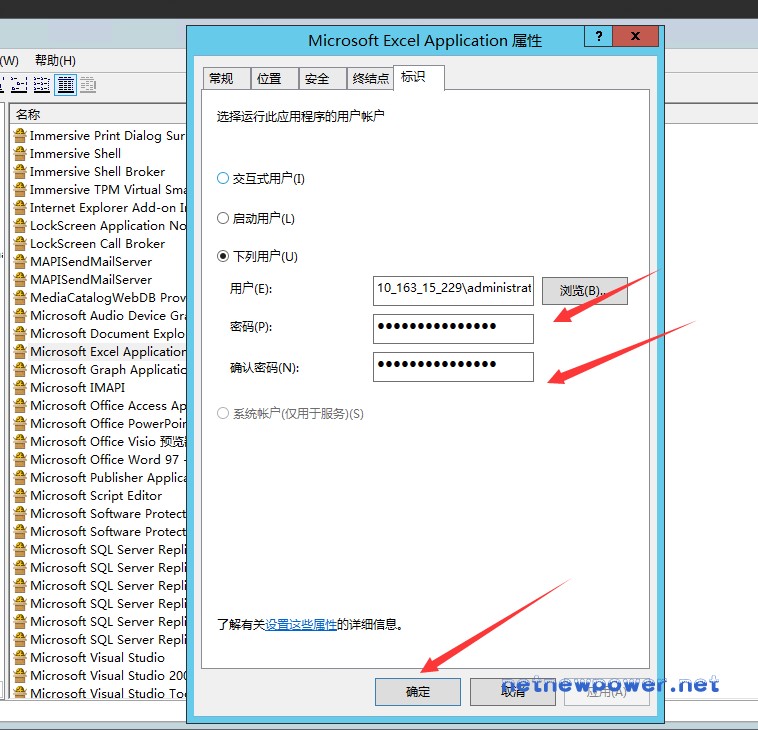
Task: Click the icon next to MediaCatalogWebDB
Action: point(20,297)
